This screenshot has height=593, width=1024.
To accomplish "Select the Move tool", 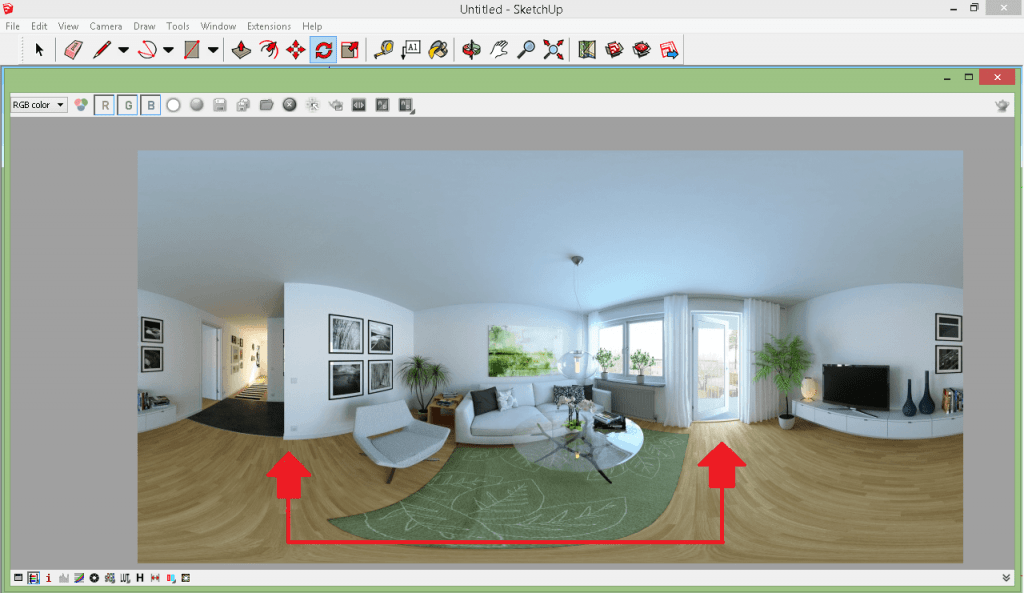I will 294,48.
